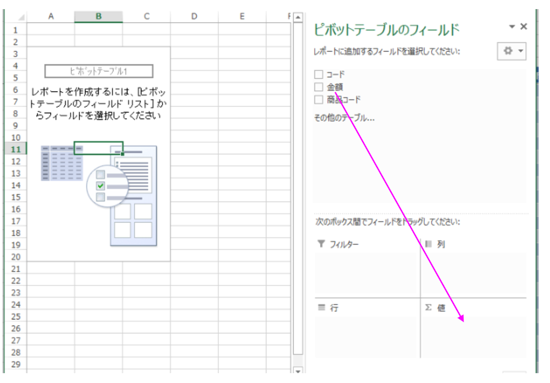Click the columns icon beside 列
This screenshot has width=550, height=383.
(428, 244)
